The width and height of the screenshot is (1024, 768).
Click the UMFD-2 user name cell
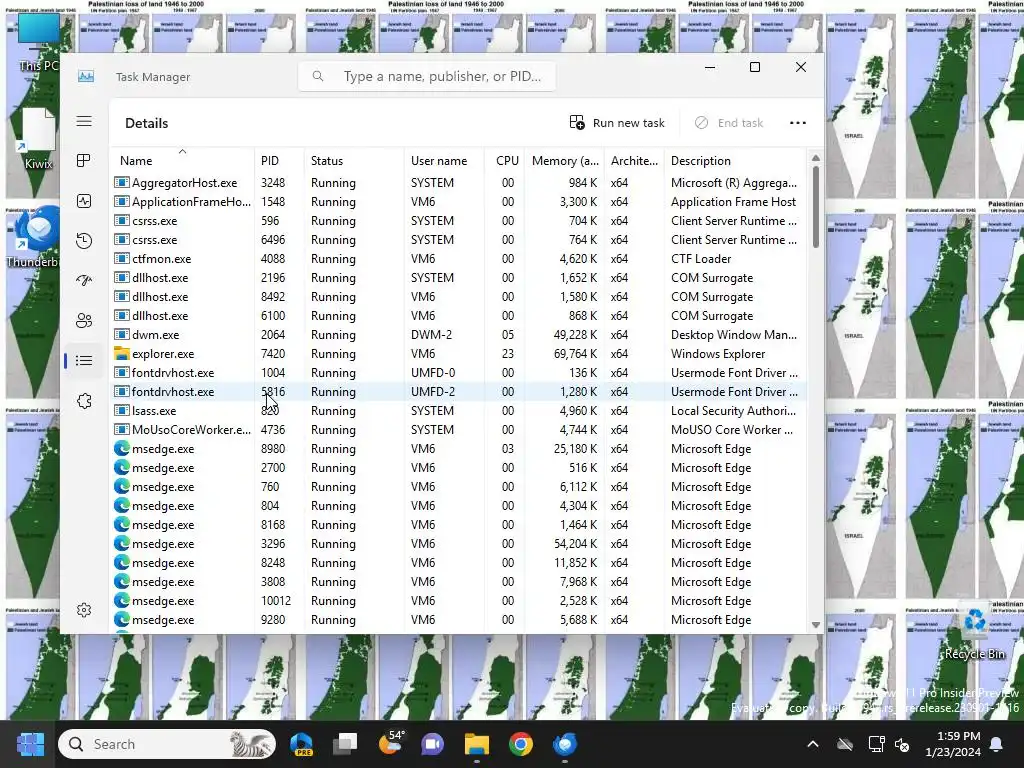[433, 392]
